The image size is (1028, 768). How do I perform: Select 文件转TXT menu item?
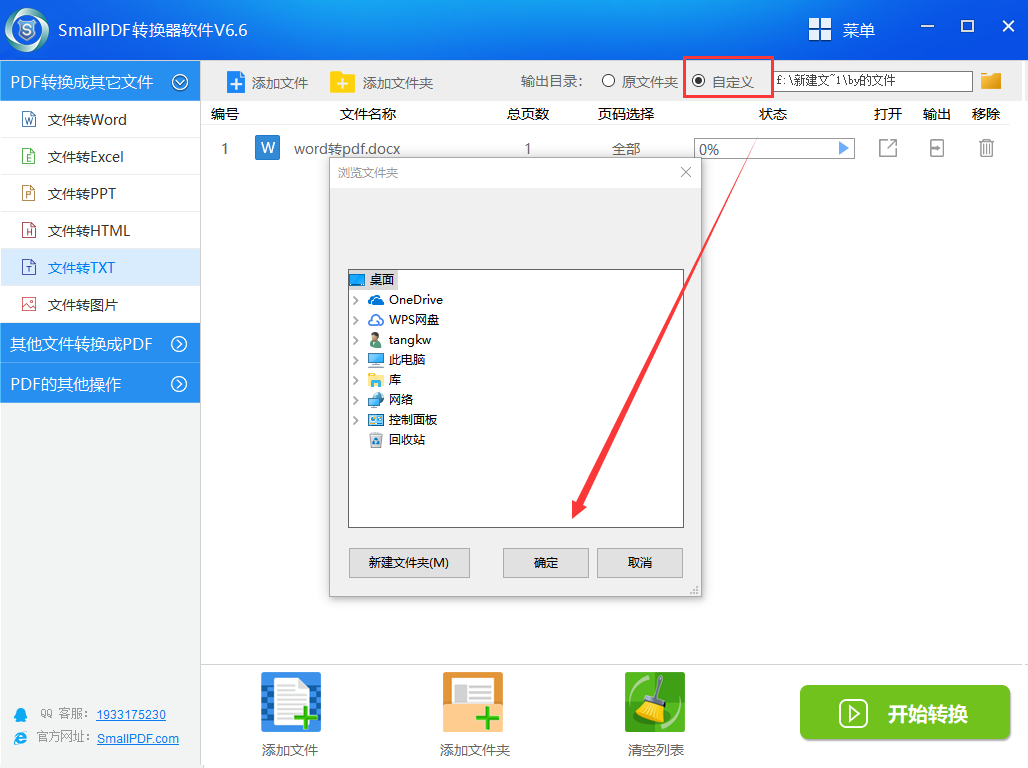coord(100,267)
